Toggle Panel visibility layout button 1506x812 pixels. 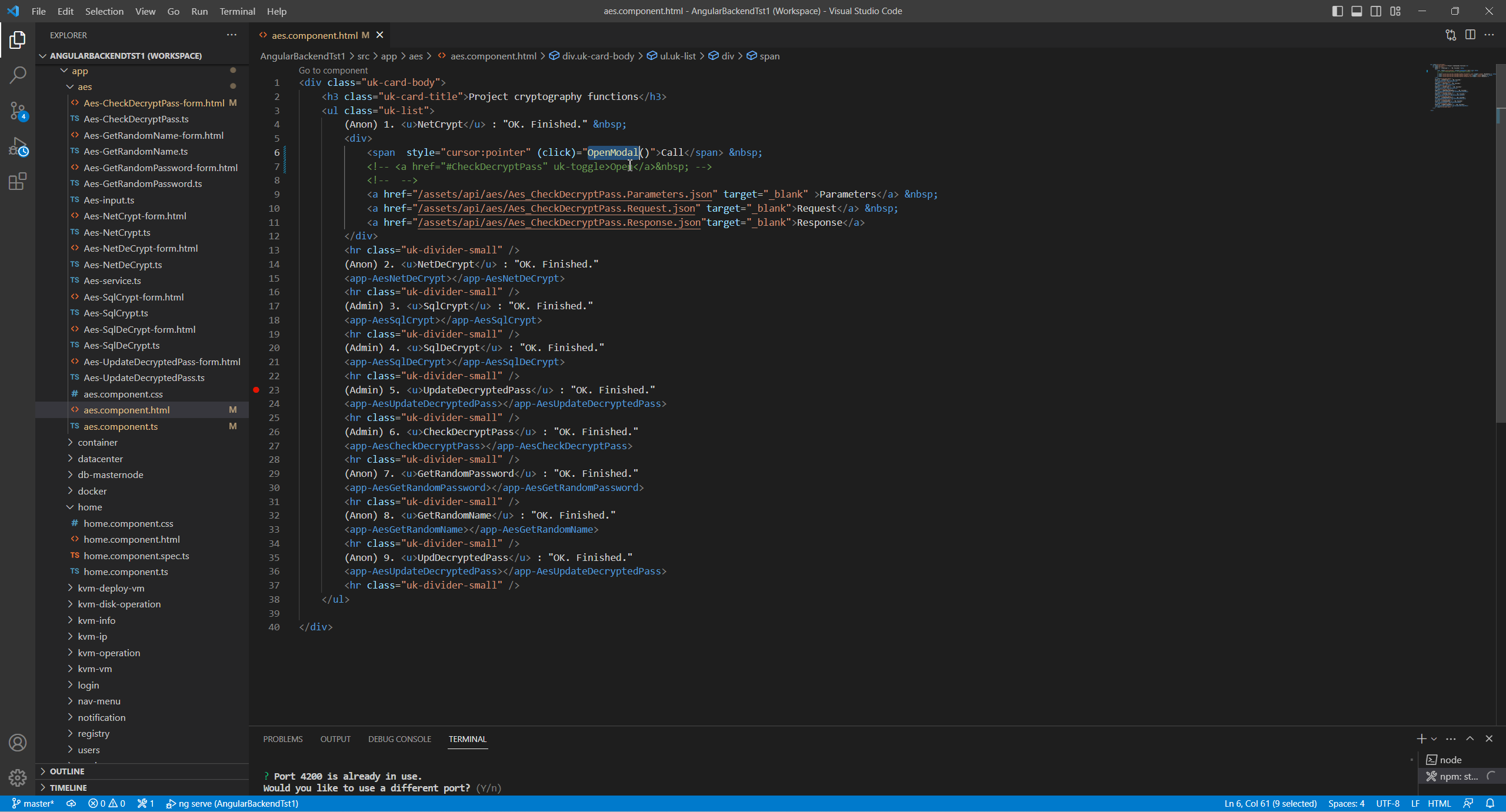click(1357, 11)
